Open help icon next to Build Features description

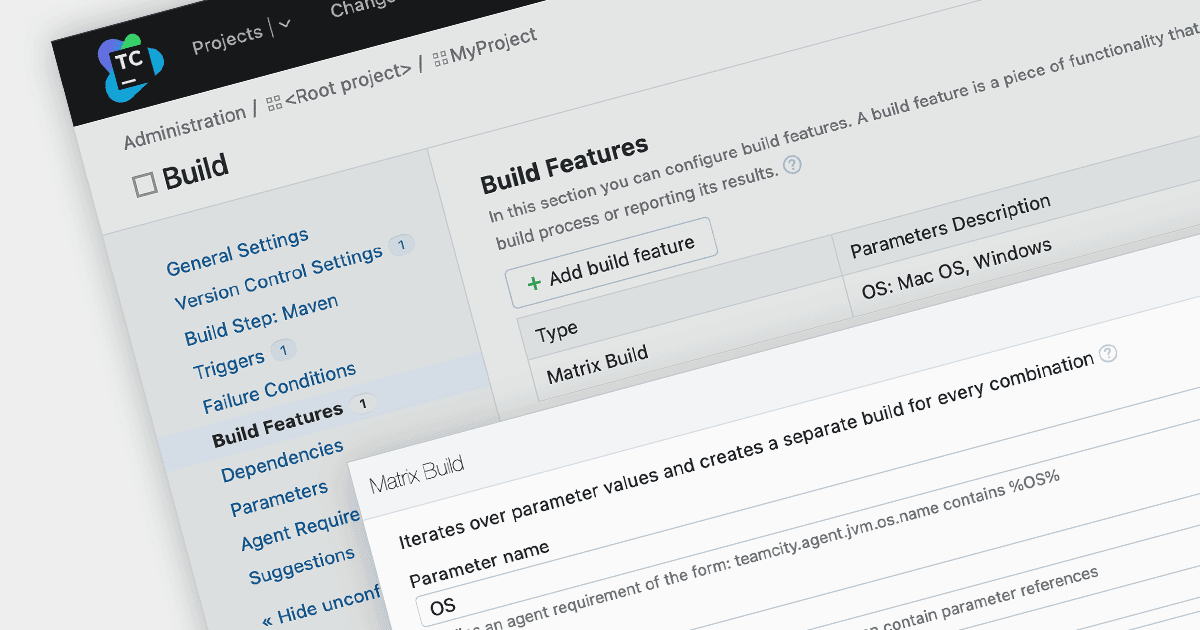coord(792,164)
